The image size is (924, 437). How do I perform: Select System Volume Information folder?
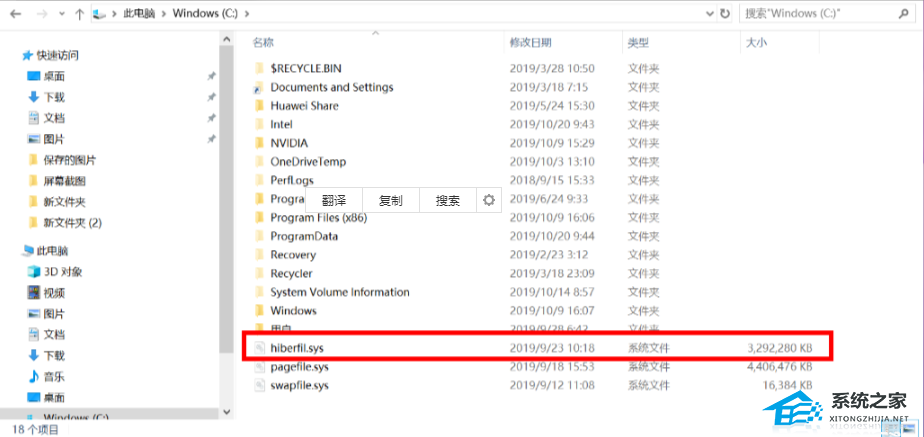click(x=340, y=292)
